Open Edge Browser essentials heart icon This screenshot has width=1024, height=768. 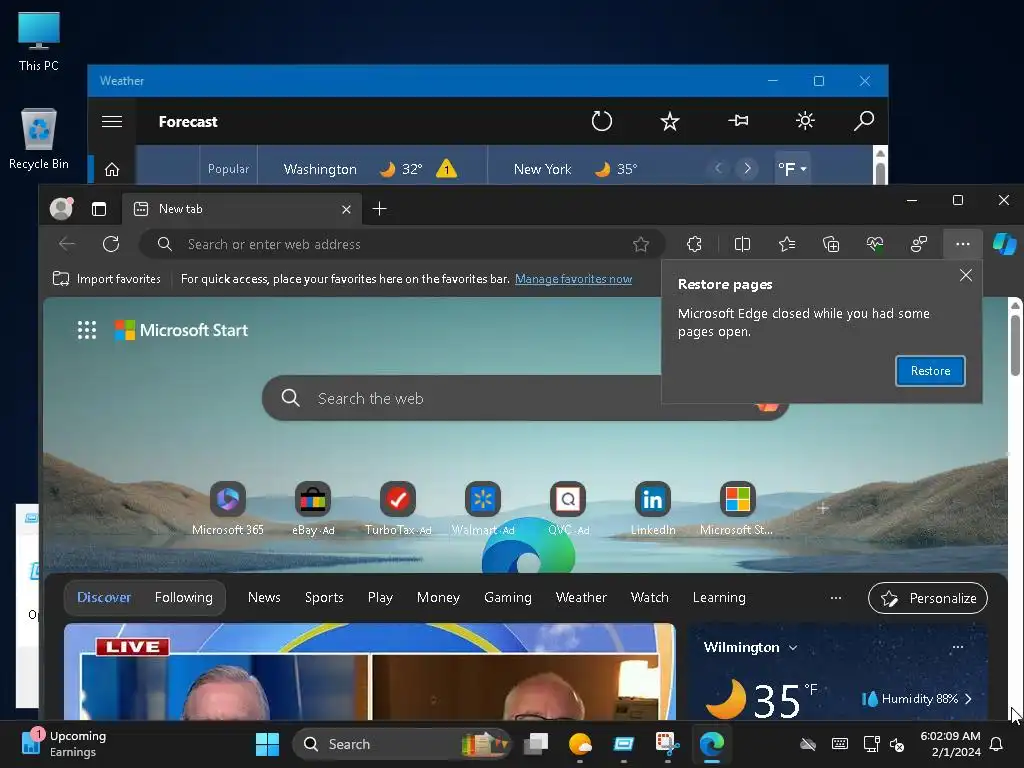click(x=875, y=244)
